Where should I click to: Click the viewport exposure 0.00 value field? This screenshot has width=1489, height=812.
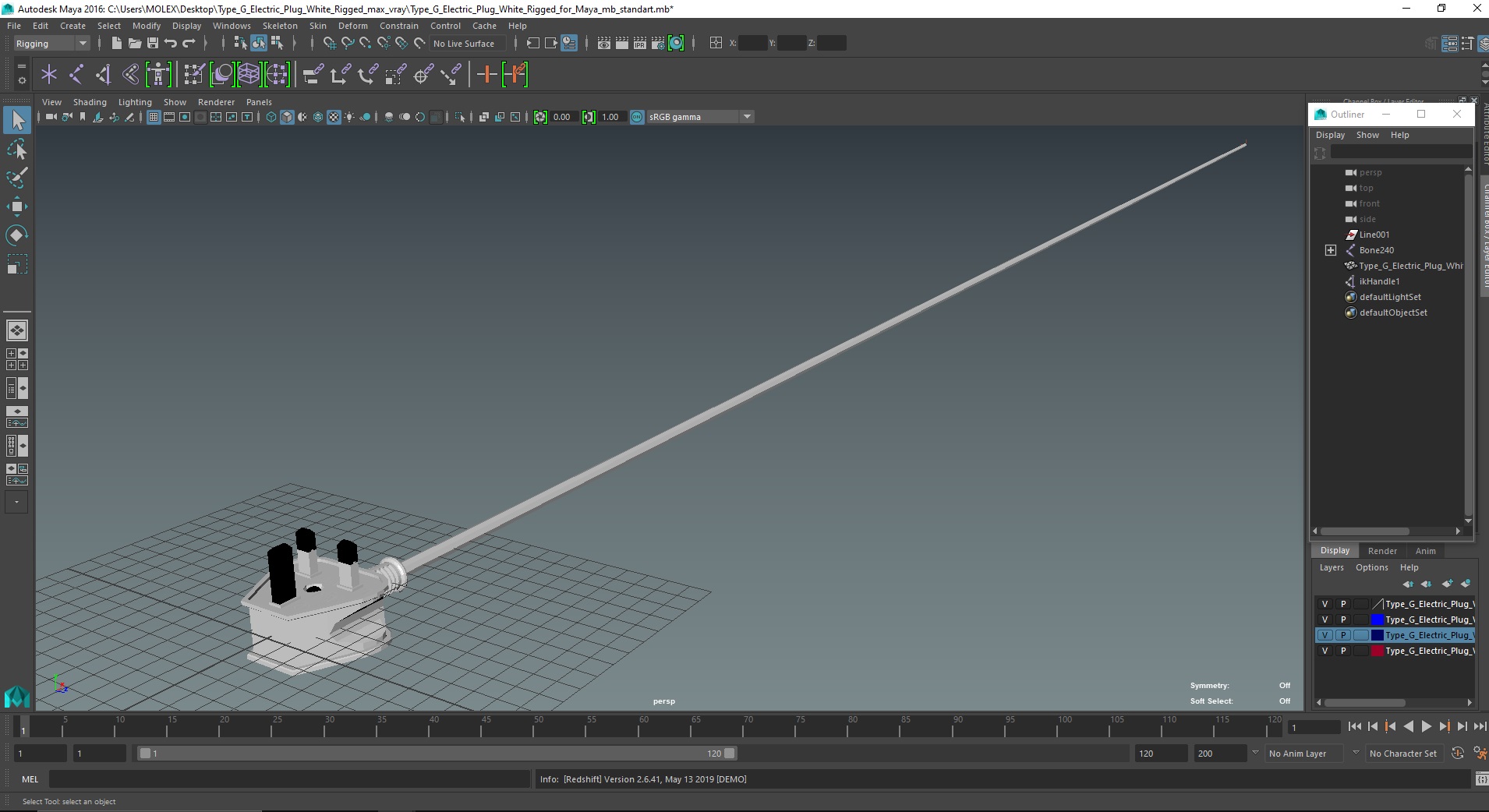tap(563, 117)
